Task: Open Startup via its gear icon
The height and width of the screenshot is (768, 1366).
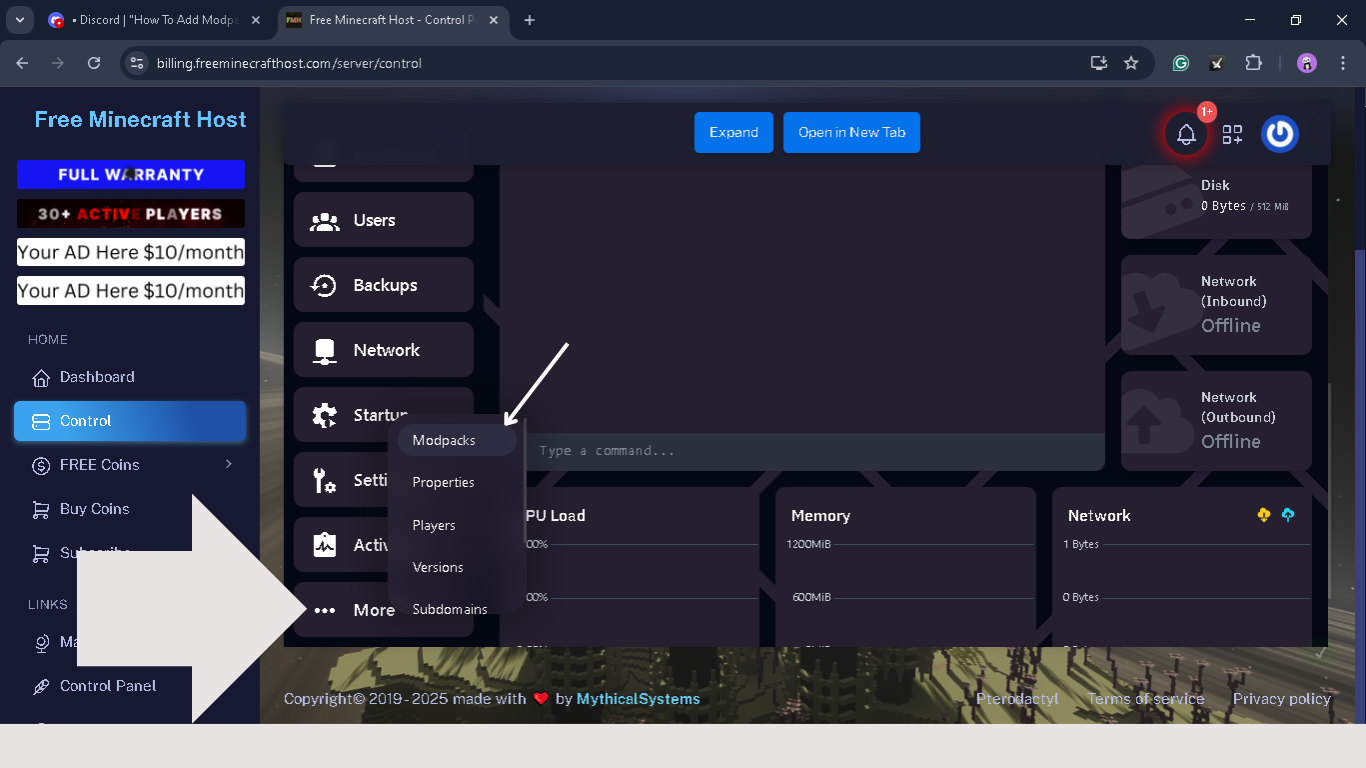Action: pos(324,416)
